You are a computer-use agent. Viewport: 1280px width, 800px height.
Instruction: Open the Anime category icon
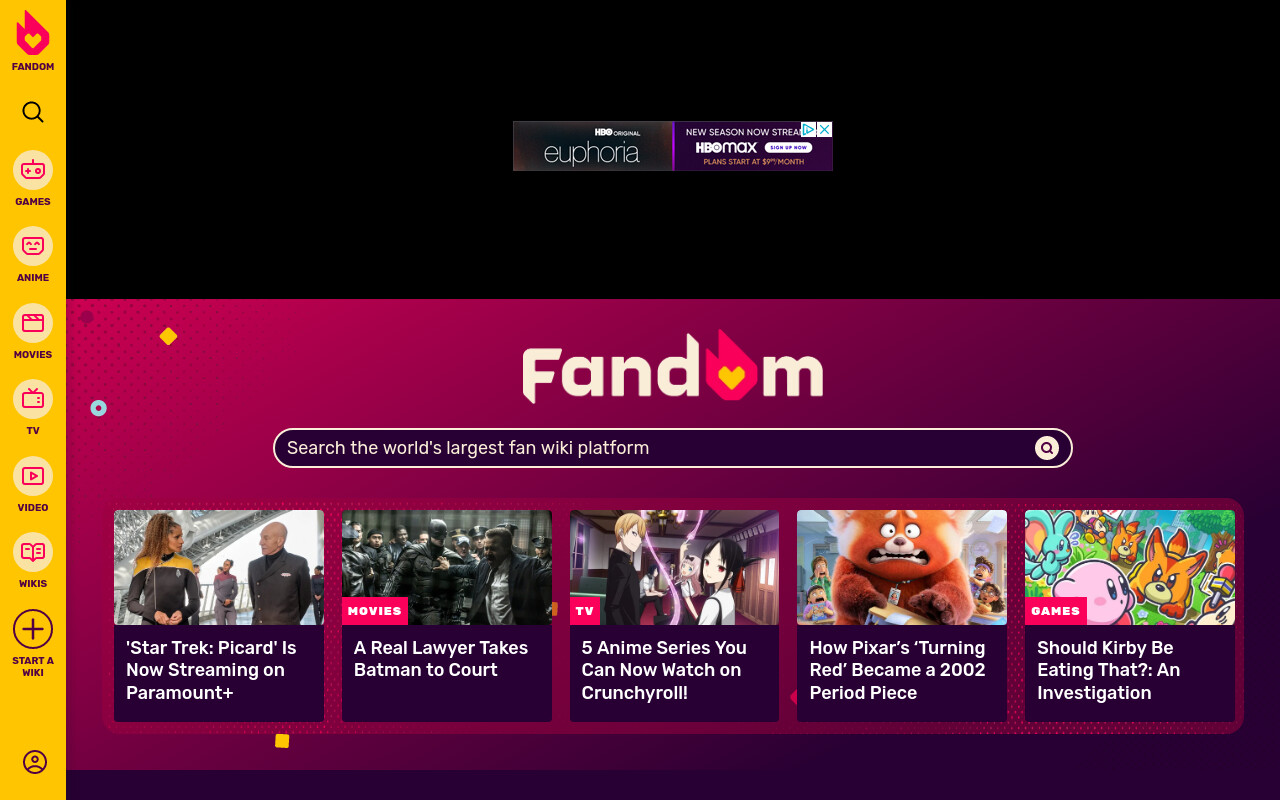click(33, 246)
